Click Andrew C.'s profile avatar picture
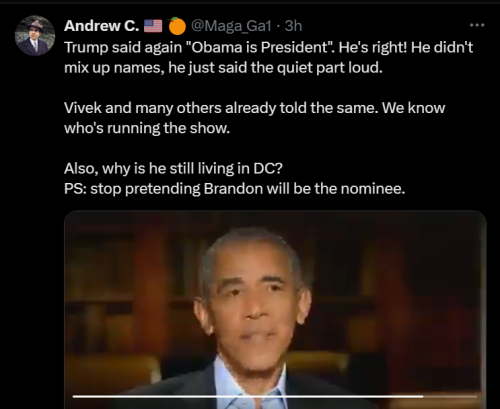500x409 pixels. [x=35, y=35]
